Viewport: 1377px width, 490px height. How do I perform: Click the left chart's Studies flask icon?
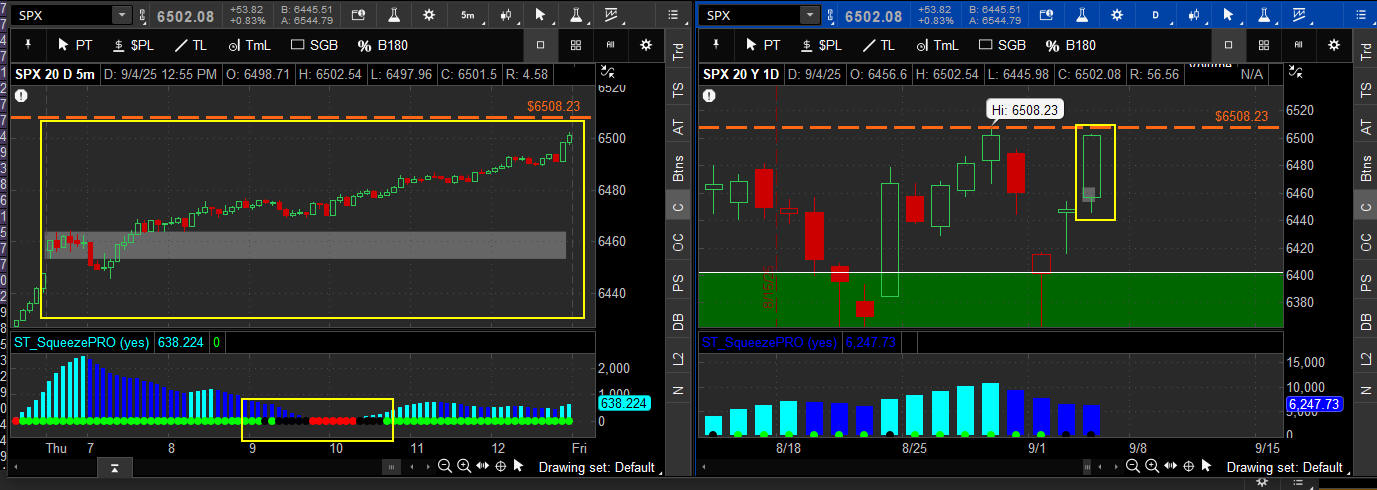pyautogui.click(x=394, y=15)
